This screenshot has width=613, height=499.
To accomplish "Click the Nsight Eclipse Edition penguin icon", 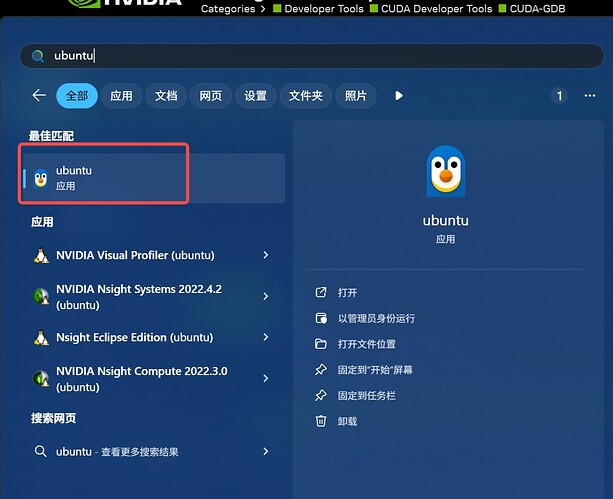I will click(x=41, y=338).
